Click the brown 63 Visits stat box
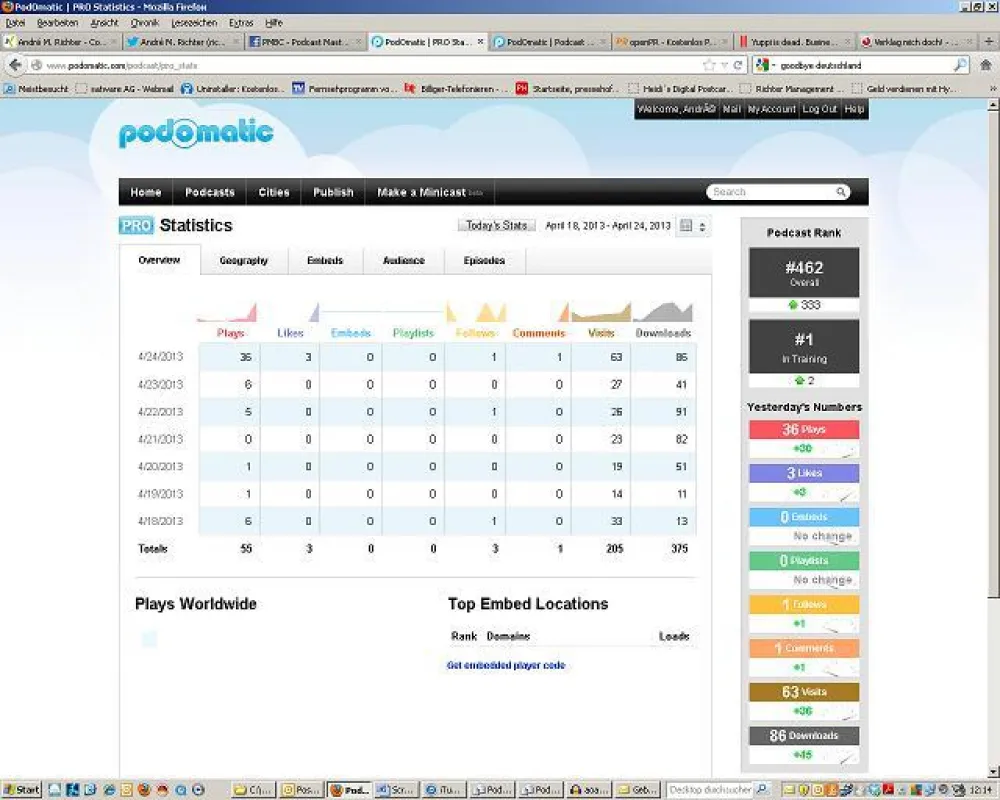This screenshot has height=800, width=1000. coord(804,692)
